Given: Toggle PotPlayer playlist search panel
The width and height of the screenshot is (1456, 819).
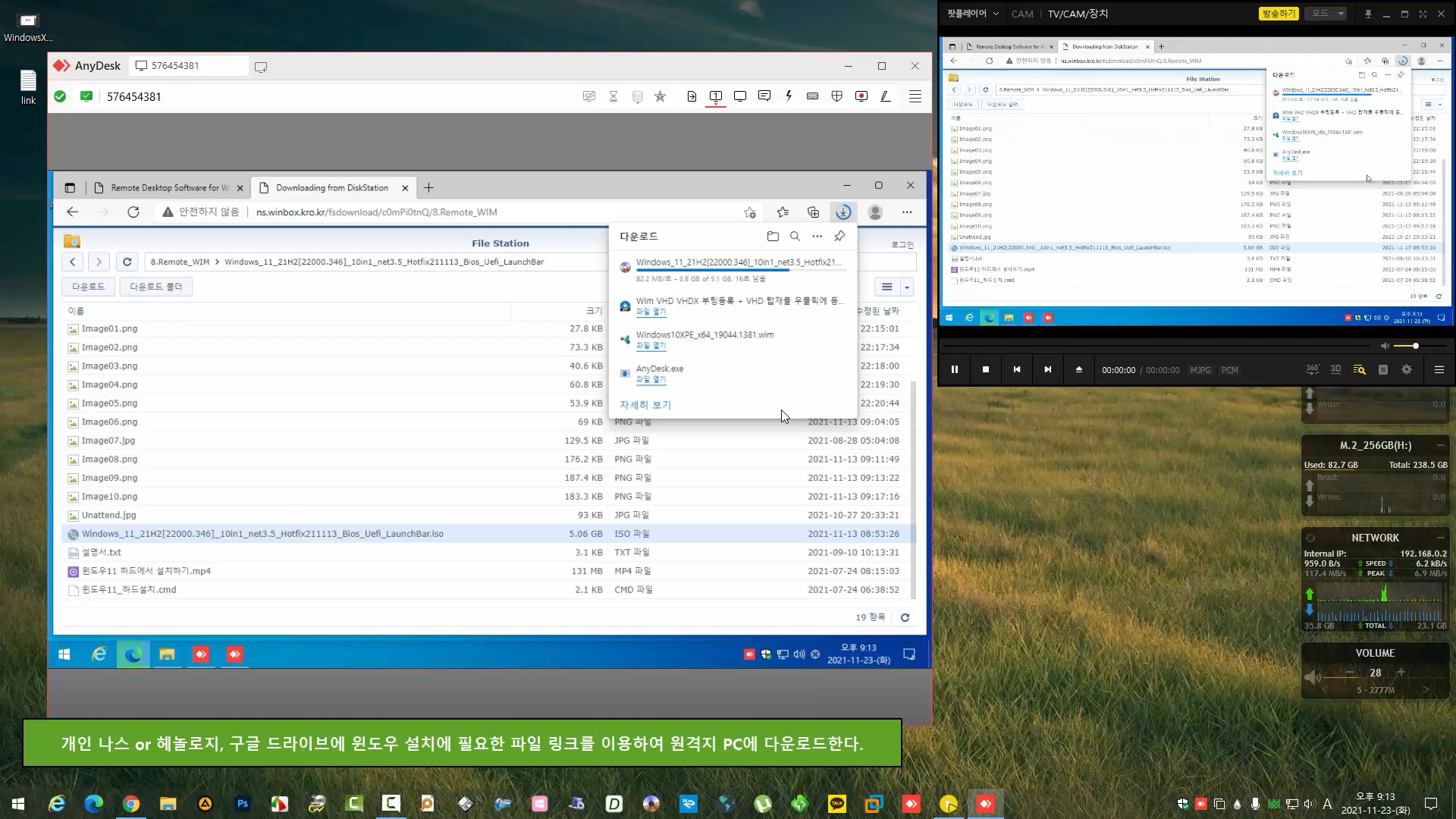Looking at the screenshot, I should tap(1360, 369).
